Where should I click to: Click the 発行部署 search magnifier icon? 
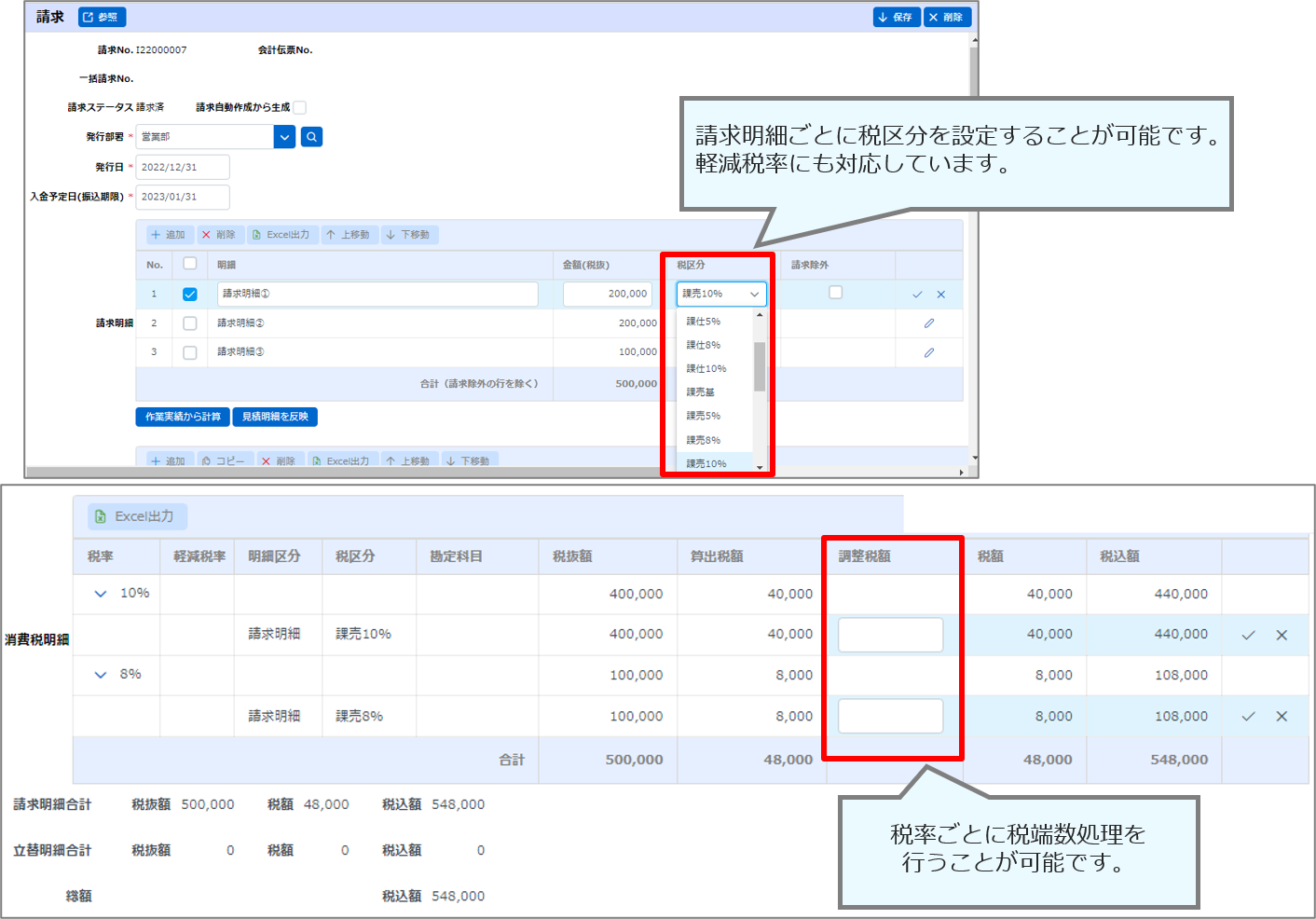pos(312,137)
